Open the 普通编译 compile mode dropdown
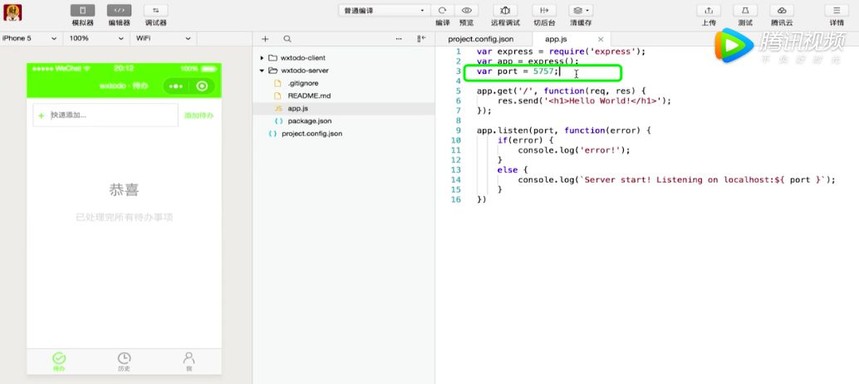Screen dimensions: 859x384 tap(384, 10)
